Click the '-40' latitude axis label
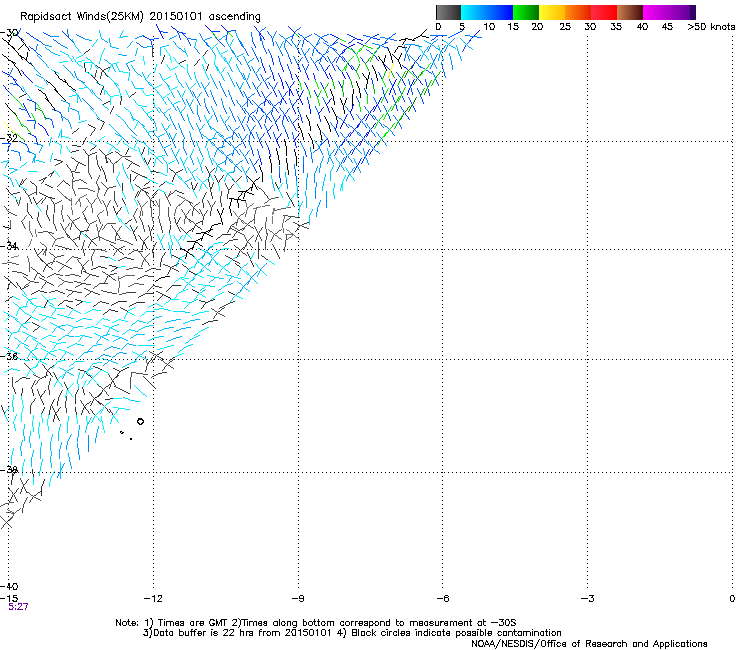 (x=9, y=587)
